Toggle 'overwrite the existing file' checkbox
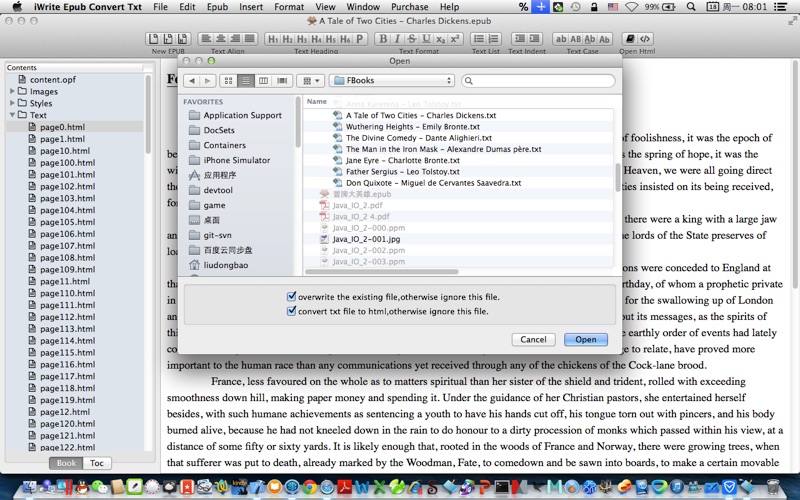800x500 pixels. [291, 296]
